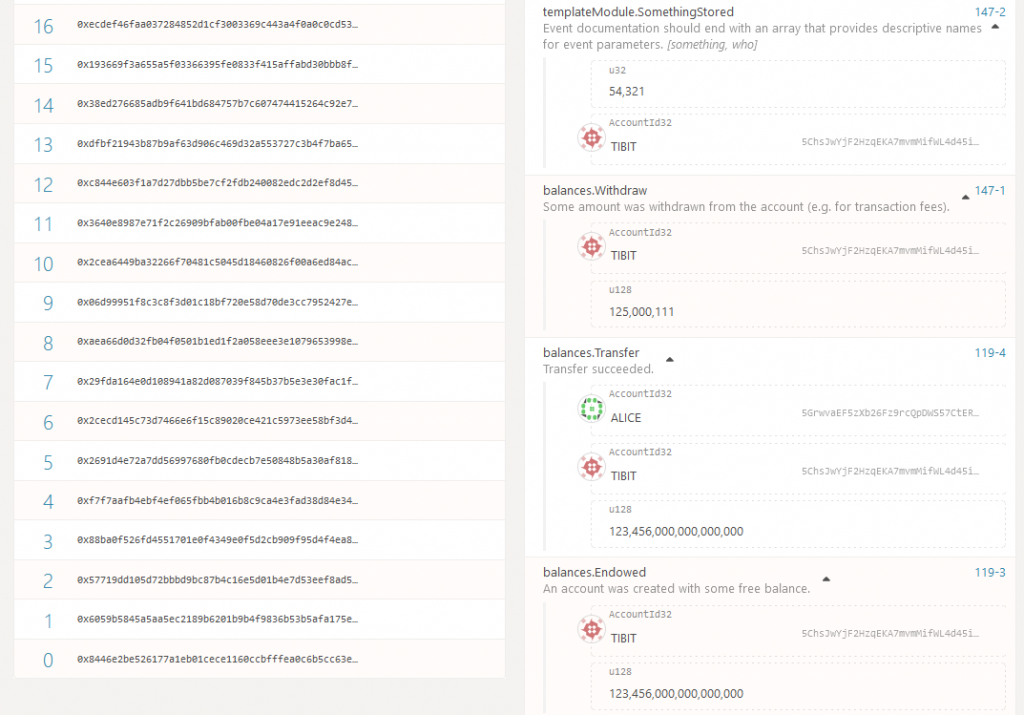1024x715 pixels.
Task: Open event link 147-2
Action: pyautogui.click(x=990, y=12)
